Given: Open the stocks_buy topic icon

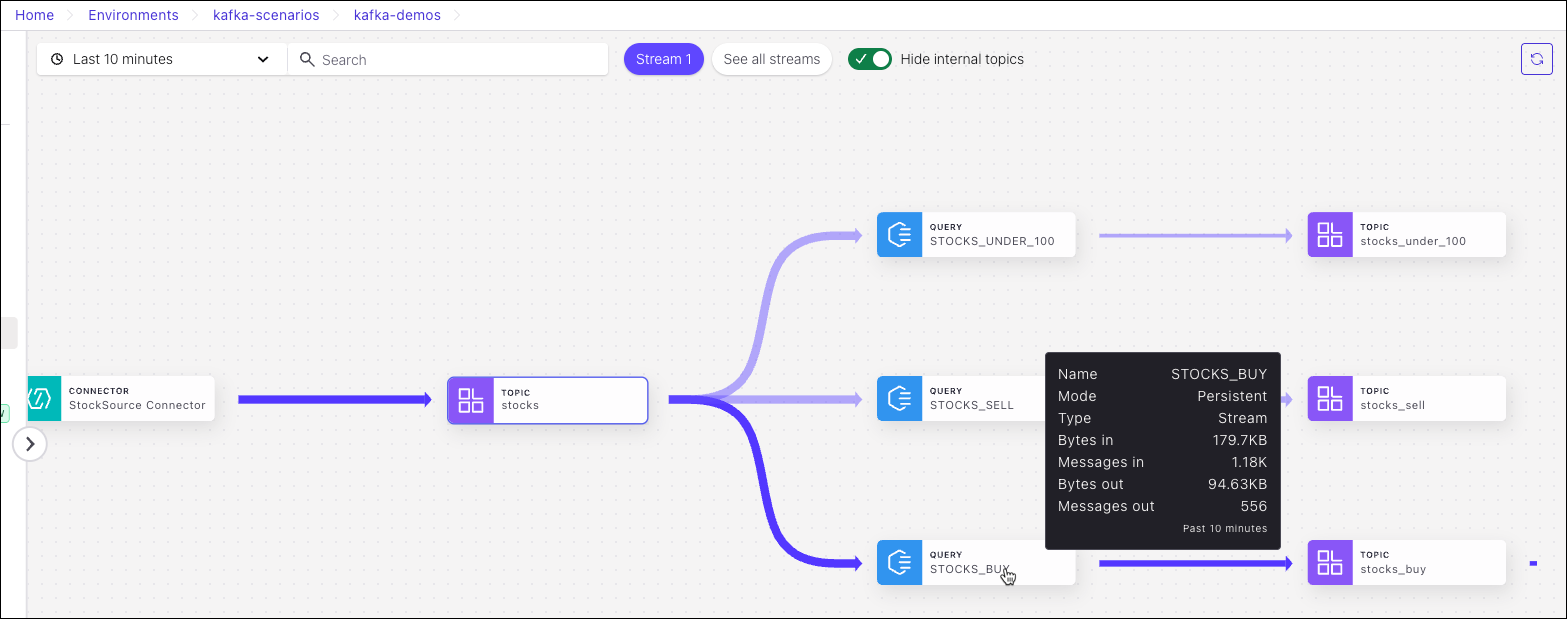Looking at the screenshot, I should (1330, 563).
